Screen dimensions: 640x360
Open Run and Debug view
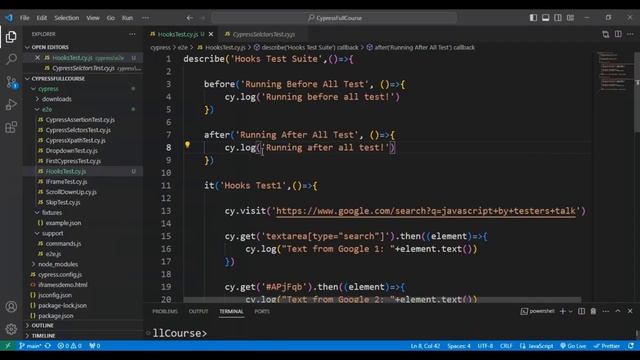click(11, 104)
